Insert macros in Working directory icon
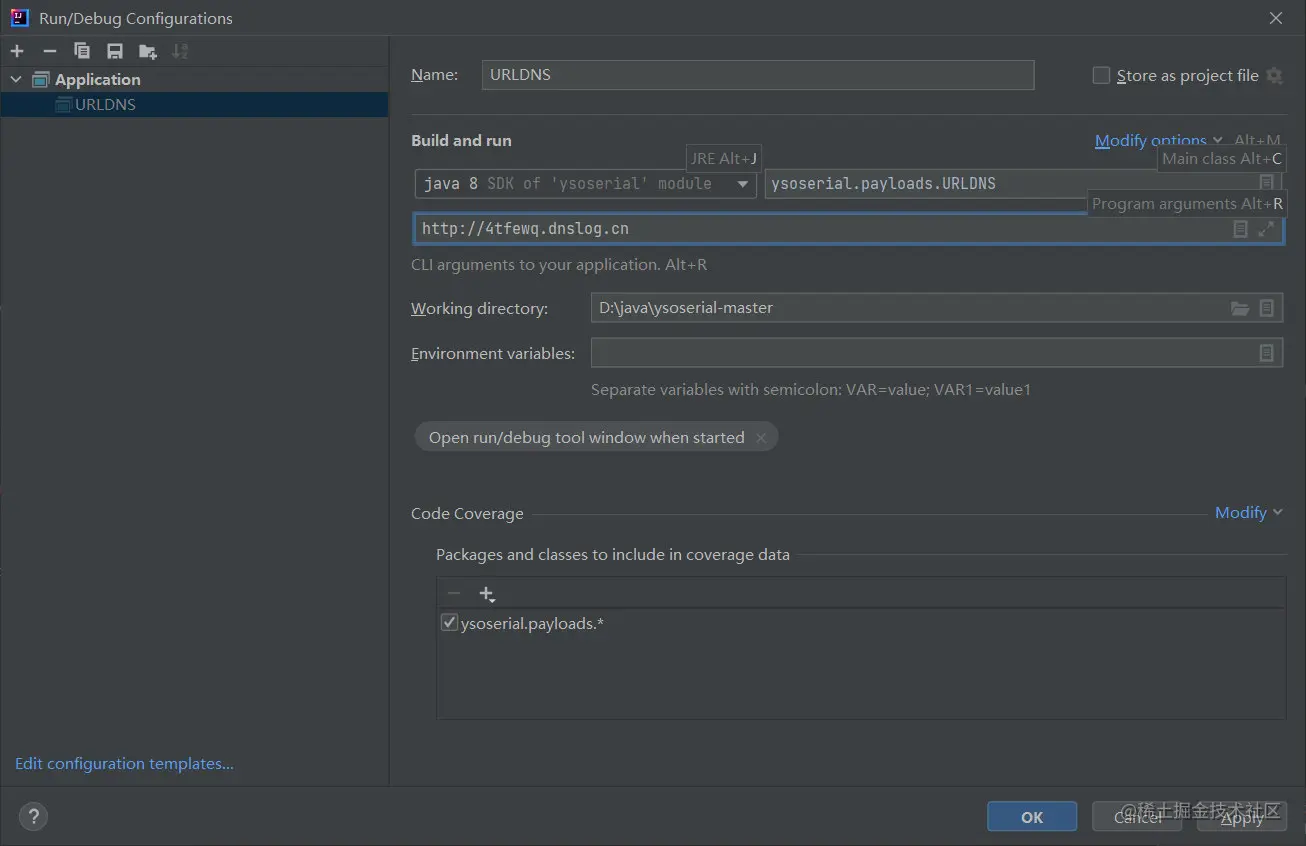The width and height of the screenshot is (1306, 846). coord(1266,308)
